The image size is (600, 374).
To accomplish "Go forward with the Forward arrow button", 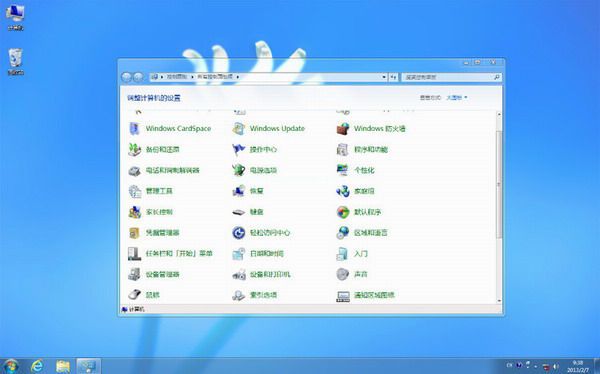I will 138,77.
